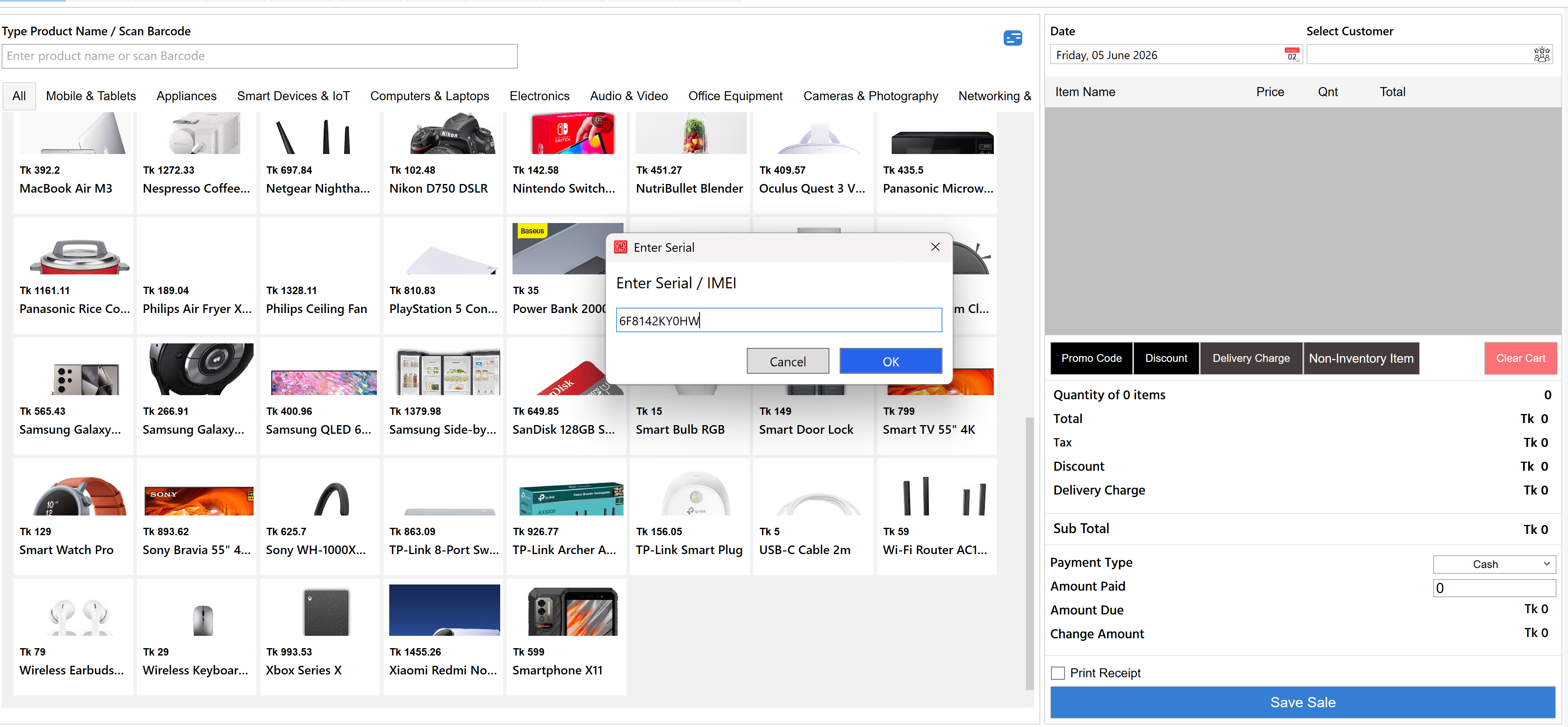Focus the Select Customer input field
Screen dimensions: 1568x727
(1420, 55)
